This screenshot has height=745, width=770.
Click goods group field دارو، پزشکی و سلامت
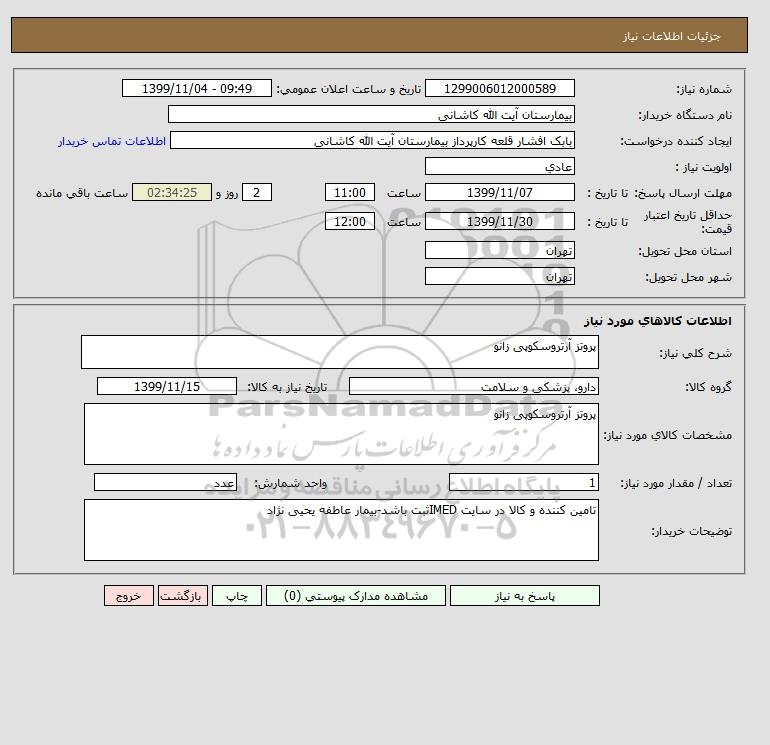click(x=473, y=386)
